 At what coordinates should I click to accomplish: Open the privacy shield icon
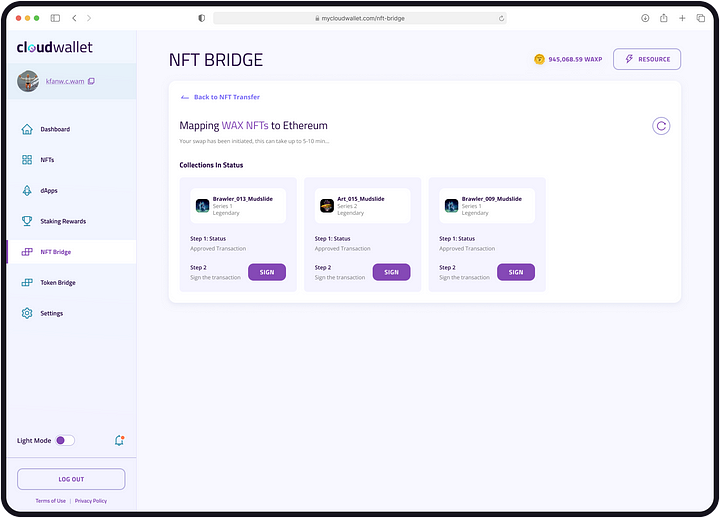(201, 18)
